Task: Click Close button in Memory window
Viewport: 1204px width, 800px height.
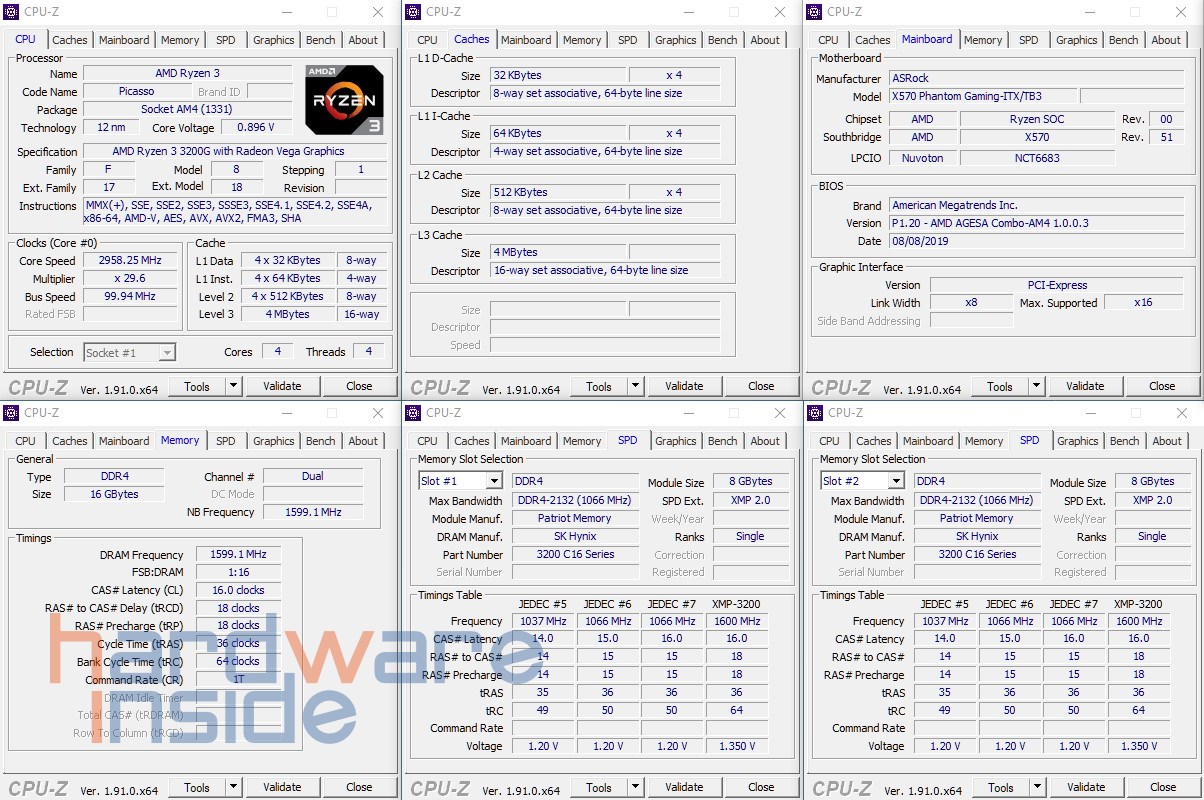Action: point(359,787)
